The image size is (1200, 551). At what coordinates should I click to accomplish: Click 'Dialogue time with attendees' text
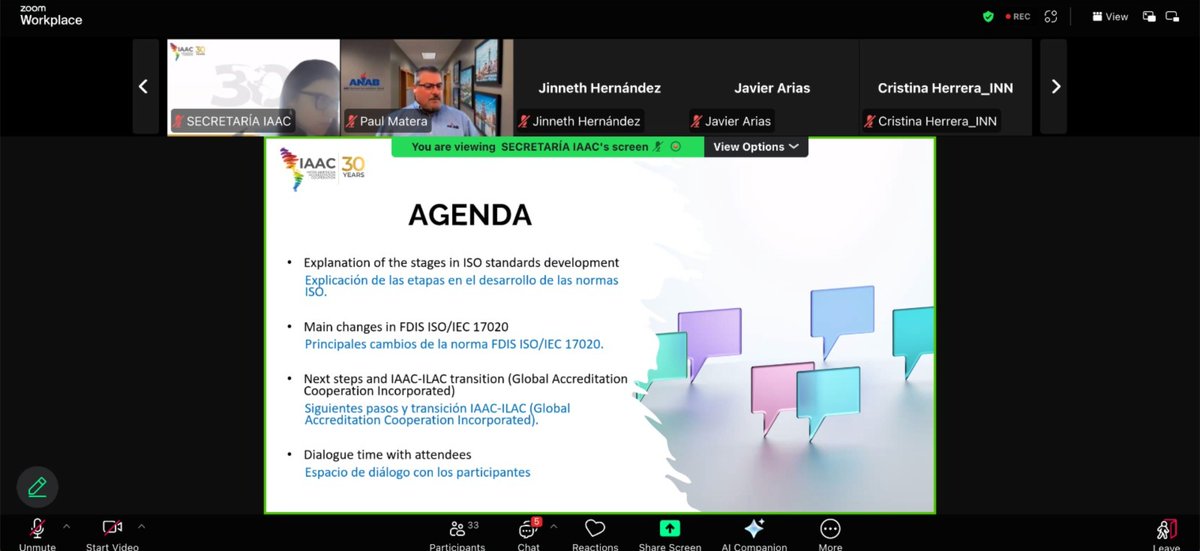tap(387, 455)
